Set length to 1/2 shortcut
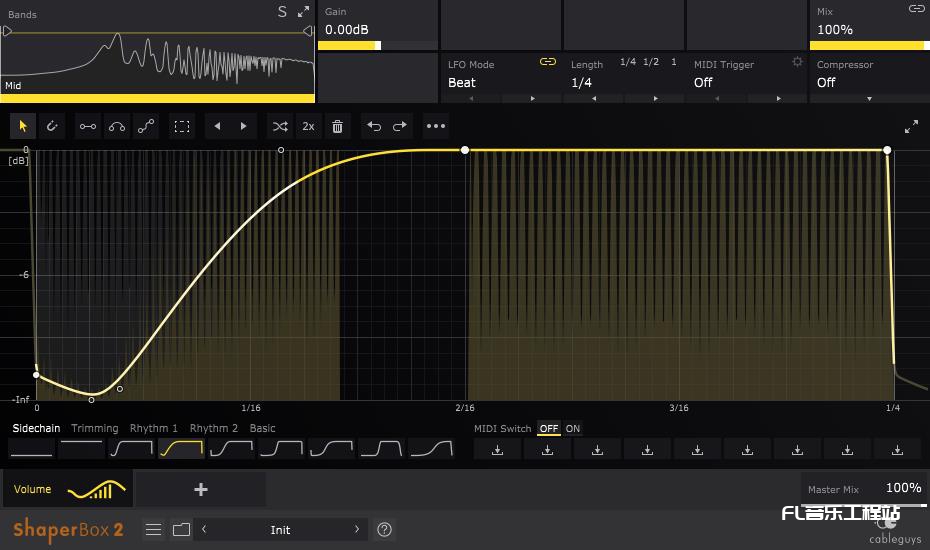 coord(651,62)
